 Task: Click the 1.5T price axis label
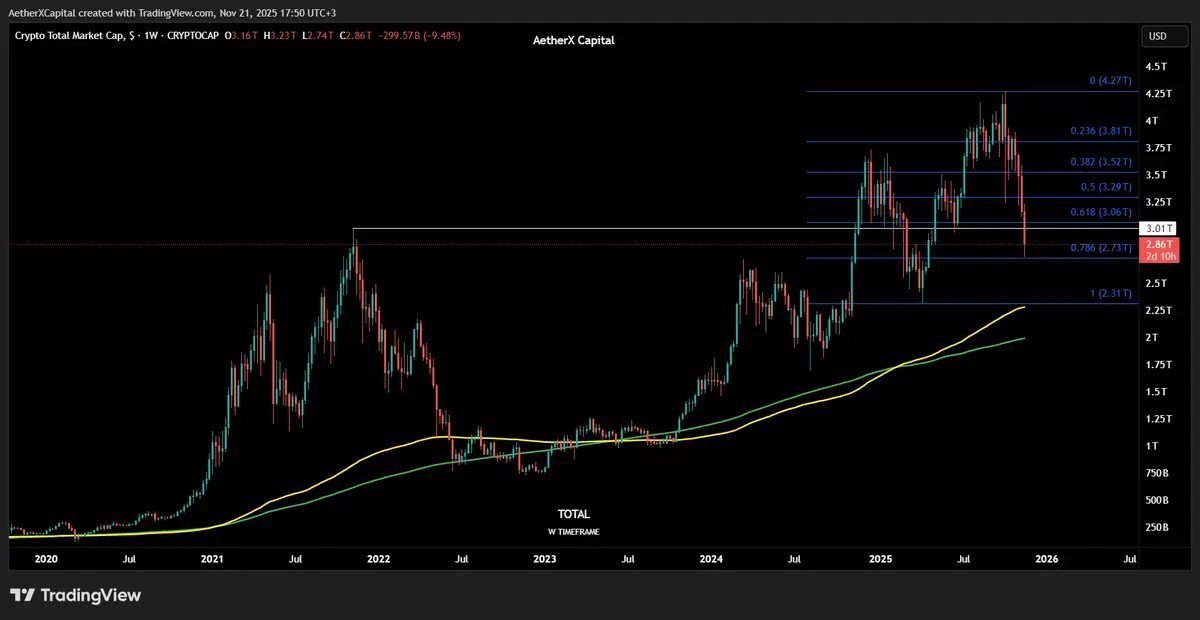tap(1157, 392)
